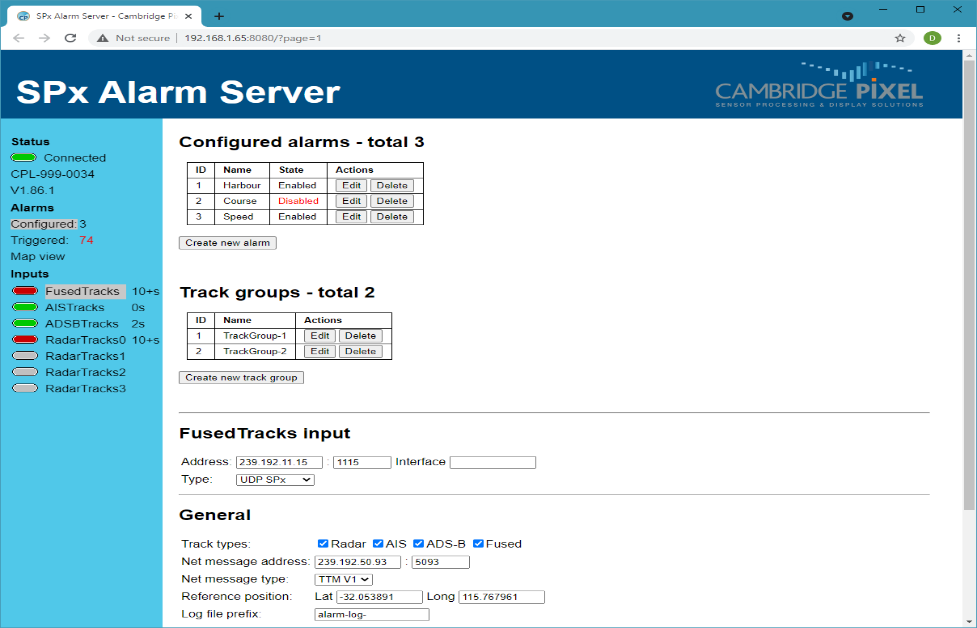
Task: Click the green ADSBTracks status indicator
Action: click(25, 323)
